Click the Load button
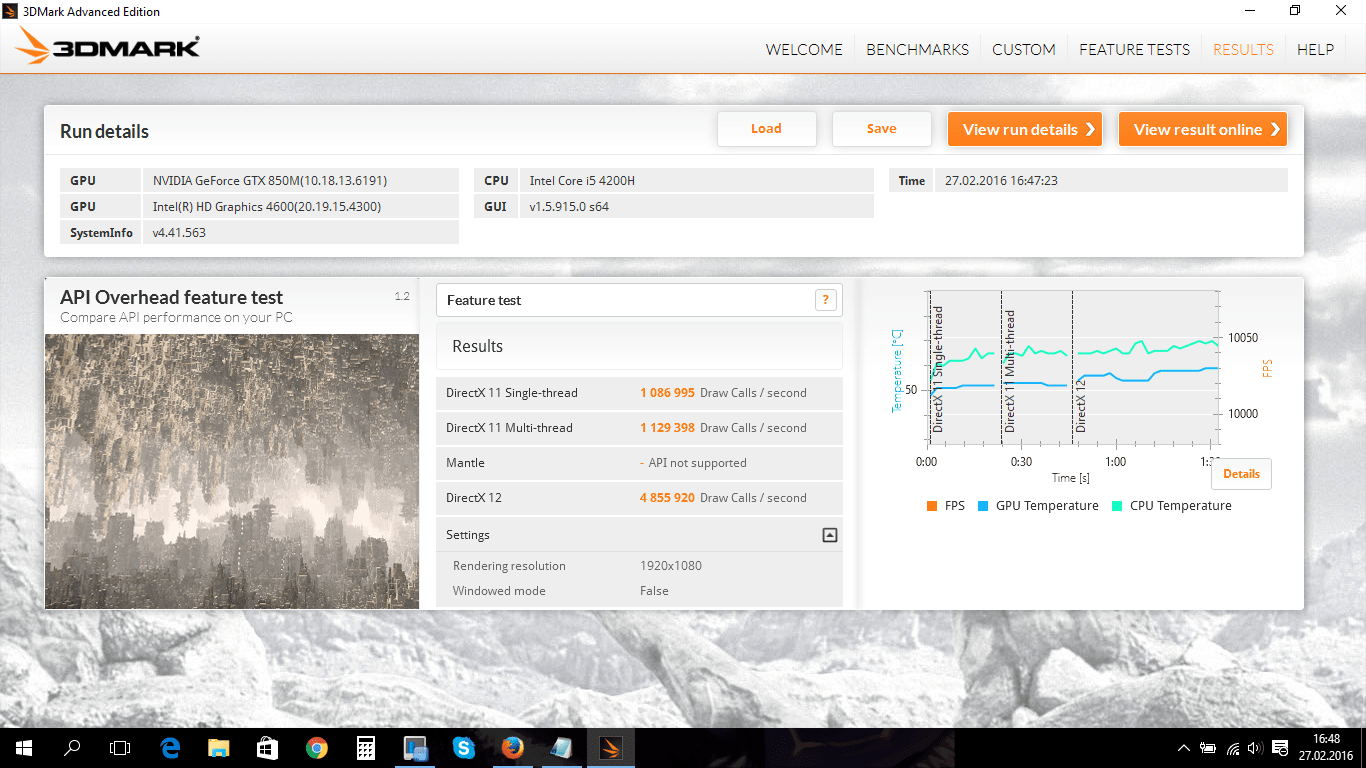Viewport: 1366px width, 768px height. [767, 129]
